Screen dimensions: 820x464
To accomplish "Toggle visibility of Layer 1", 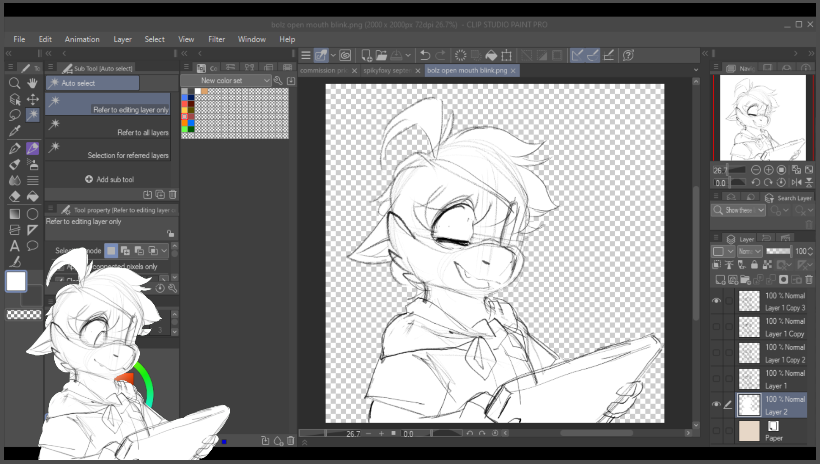I will [x=716, y=379].
